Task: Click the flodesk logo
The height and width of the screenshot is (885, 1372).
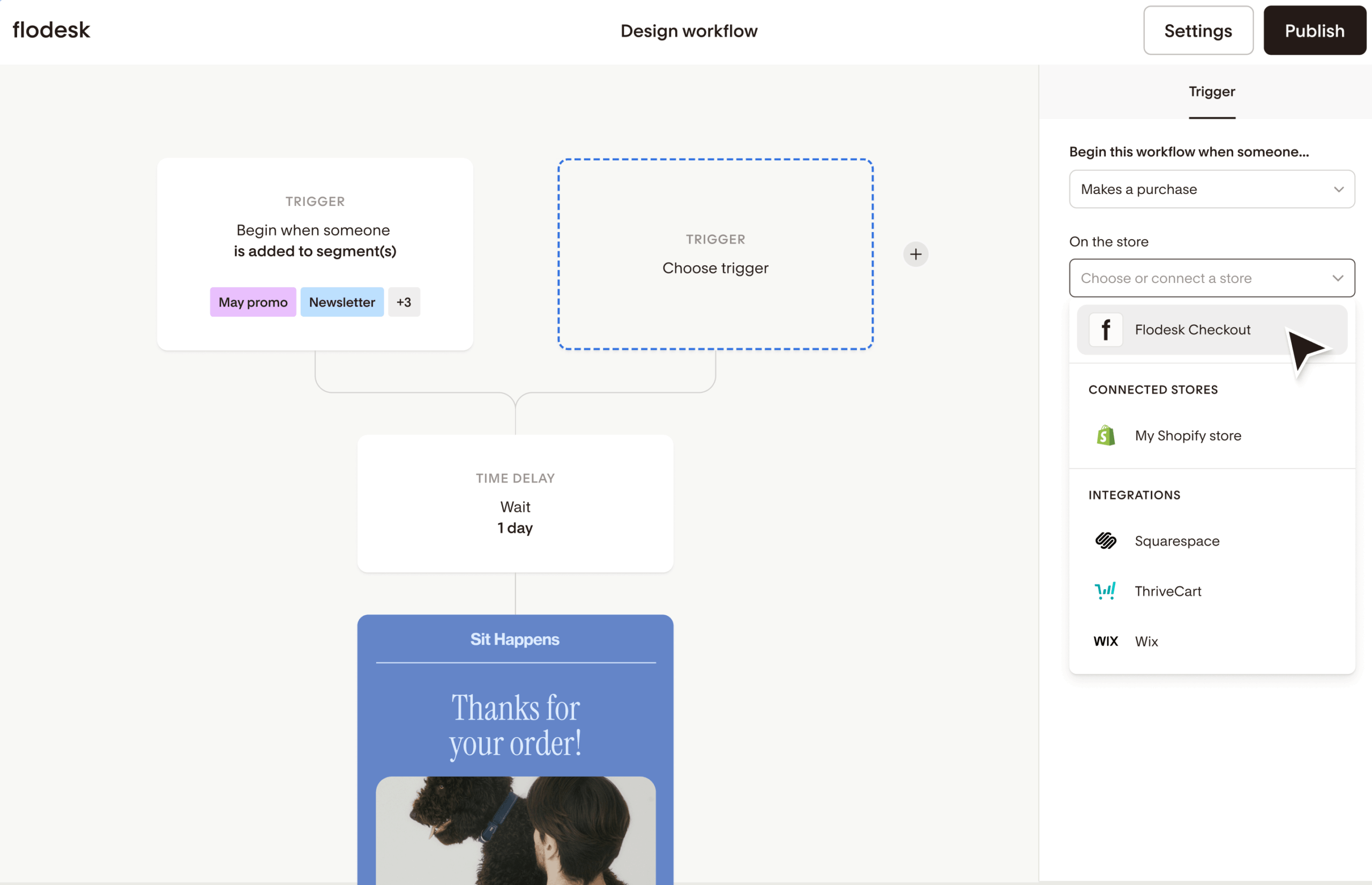Action: click(x=50, y=30)
